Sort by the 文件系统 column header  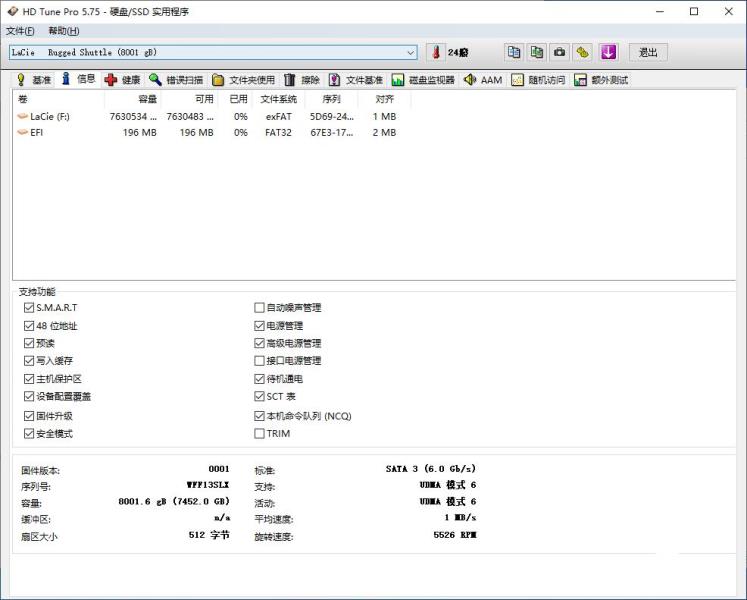point(278,99)
